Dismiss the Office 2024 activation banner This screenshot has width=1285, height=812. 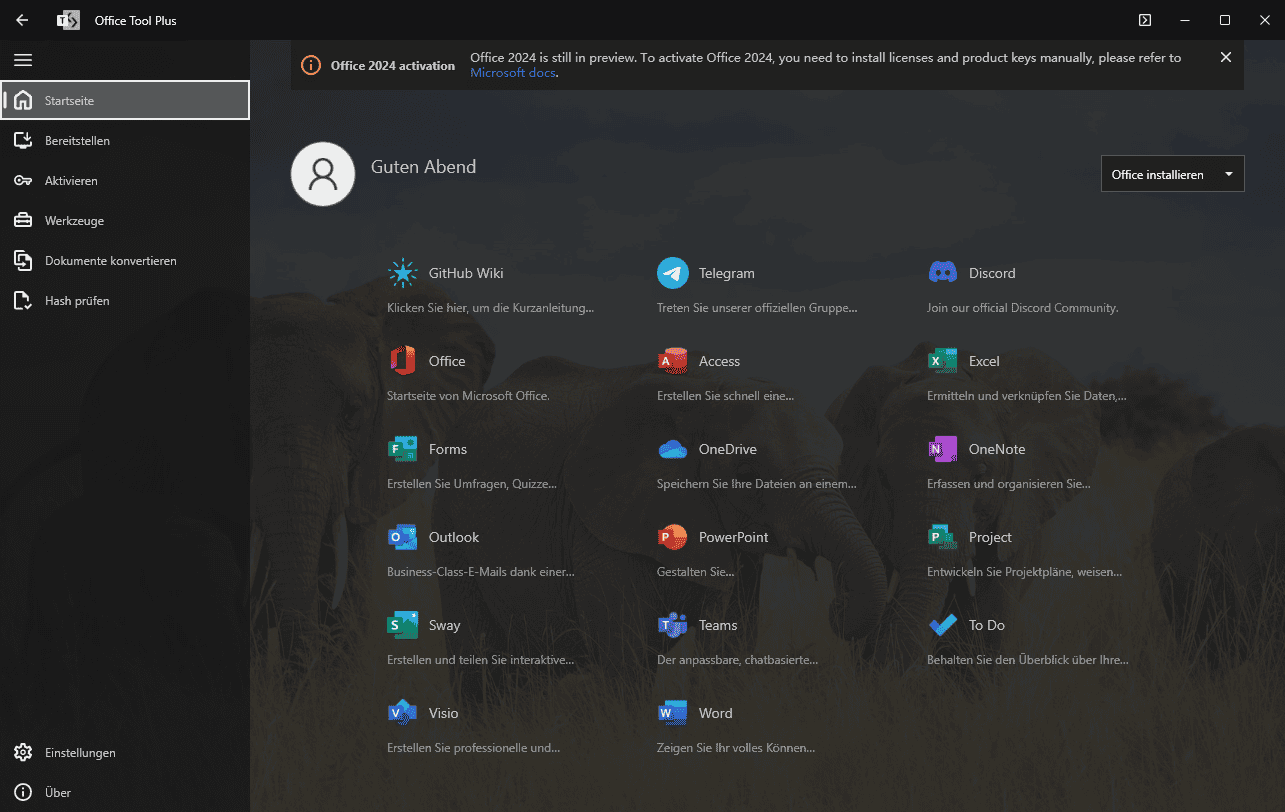pos(1226,57)
